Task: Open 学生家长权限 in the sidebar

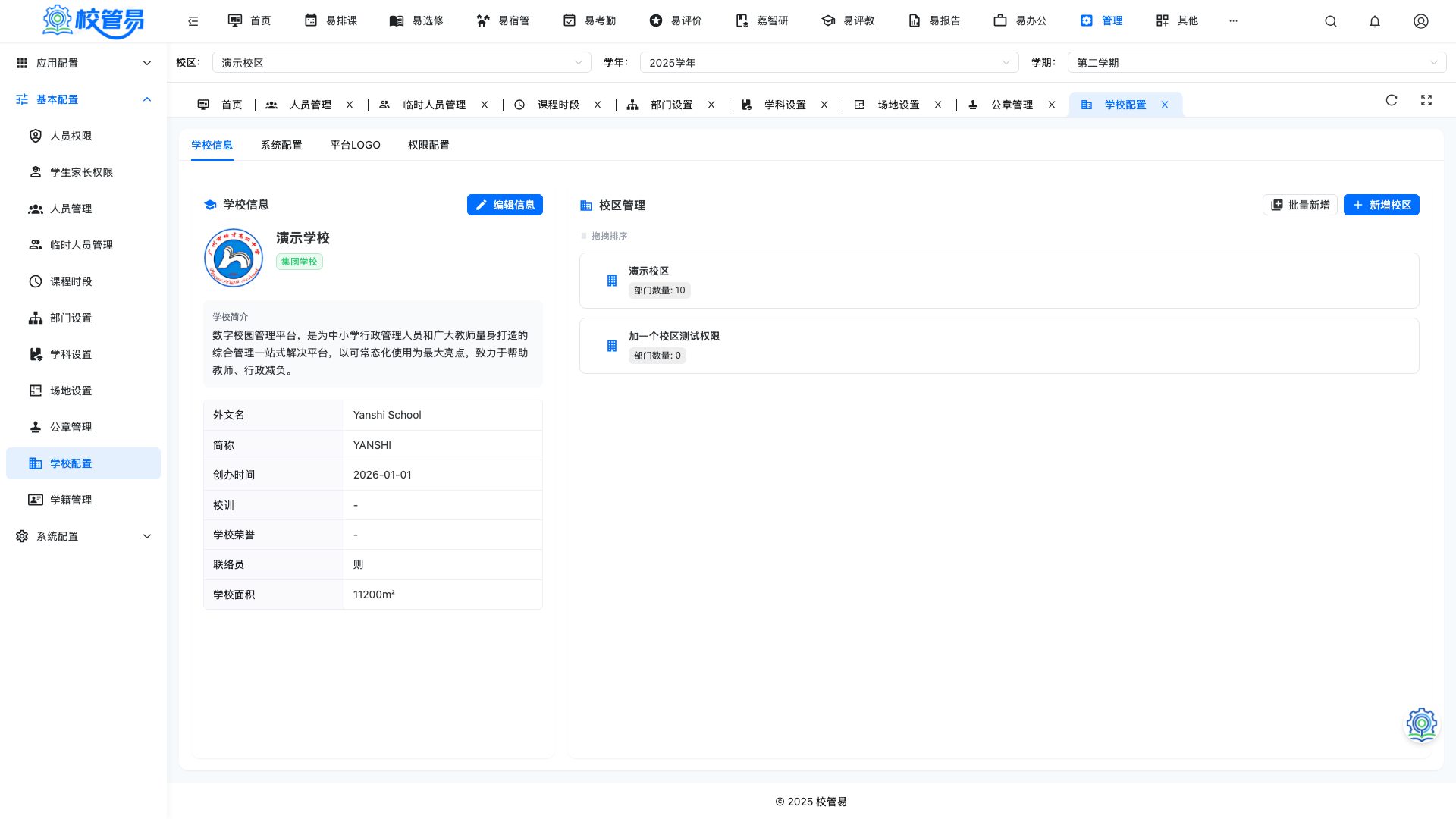Action: coord(83,172)
